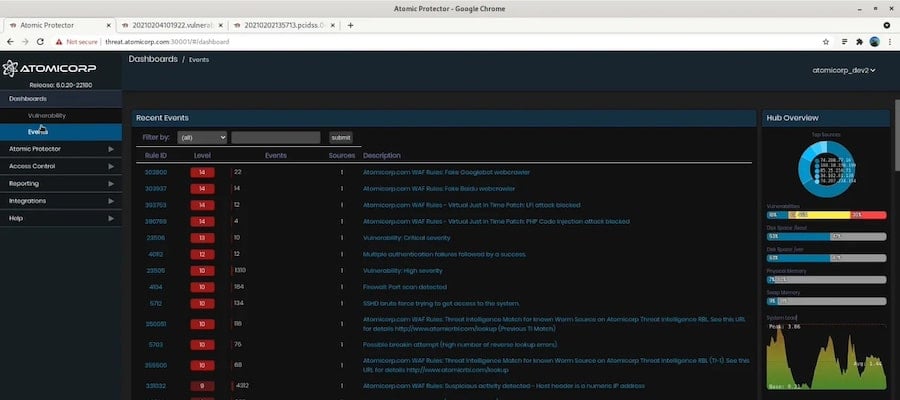Open rule ID 5712 link
This screenshot has height=400, width=900.
tap(156, 304)
